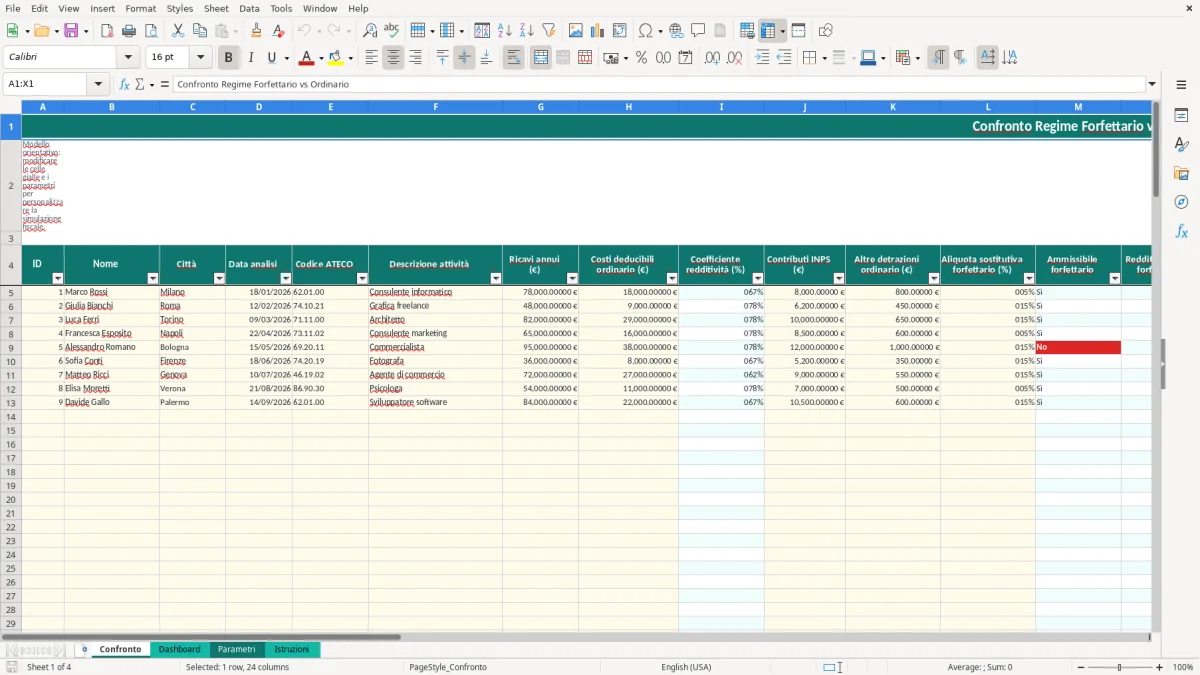The image size is (1200, 675).
Task: Open the Format menu
Action: point(140,8)
